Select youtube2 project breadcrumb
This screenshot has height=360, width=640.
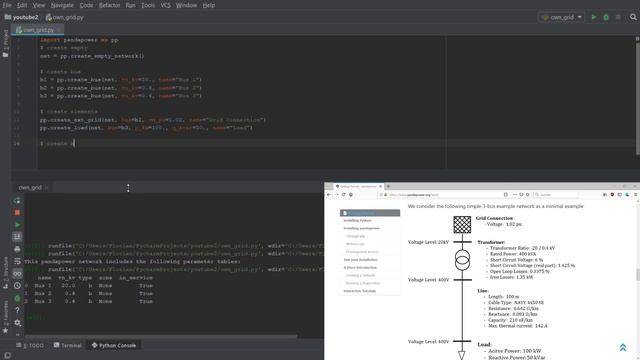pos(22,17)
